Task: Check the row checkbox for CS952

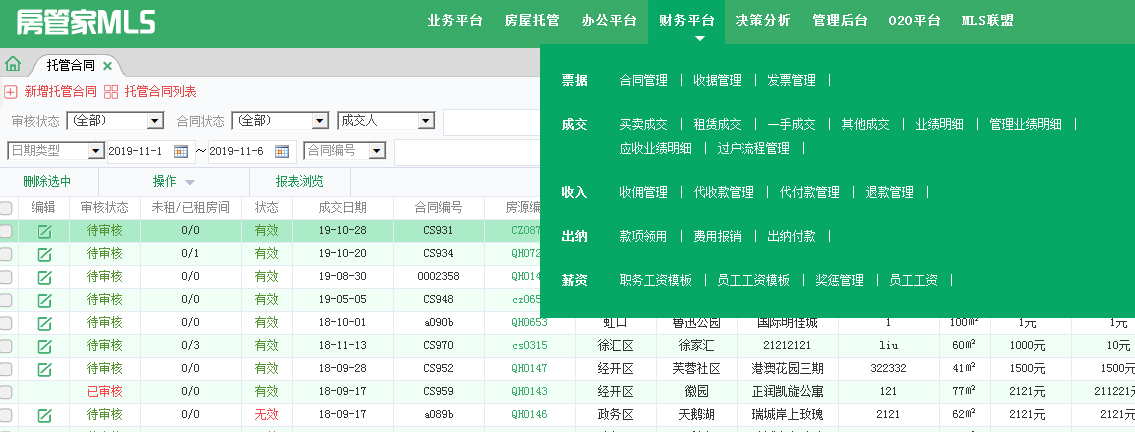Action: pyautogui.click(x=6, y=369)
